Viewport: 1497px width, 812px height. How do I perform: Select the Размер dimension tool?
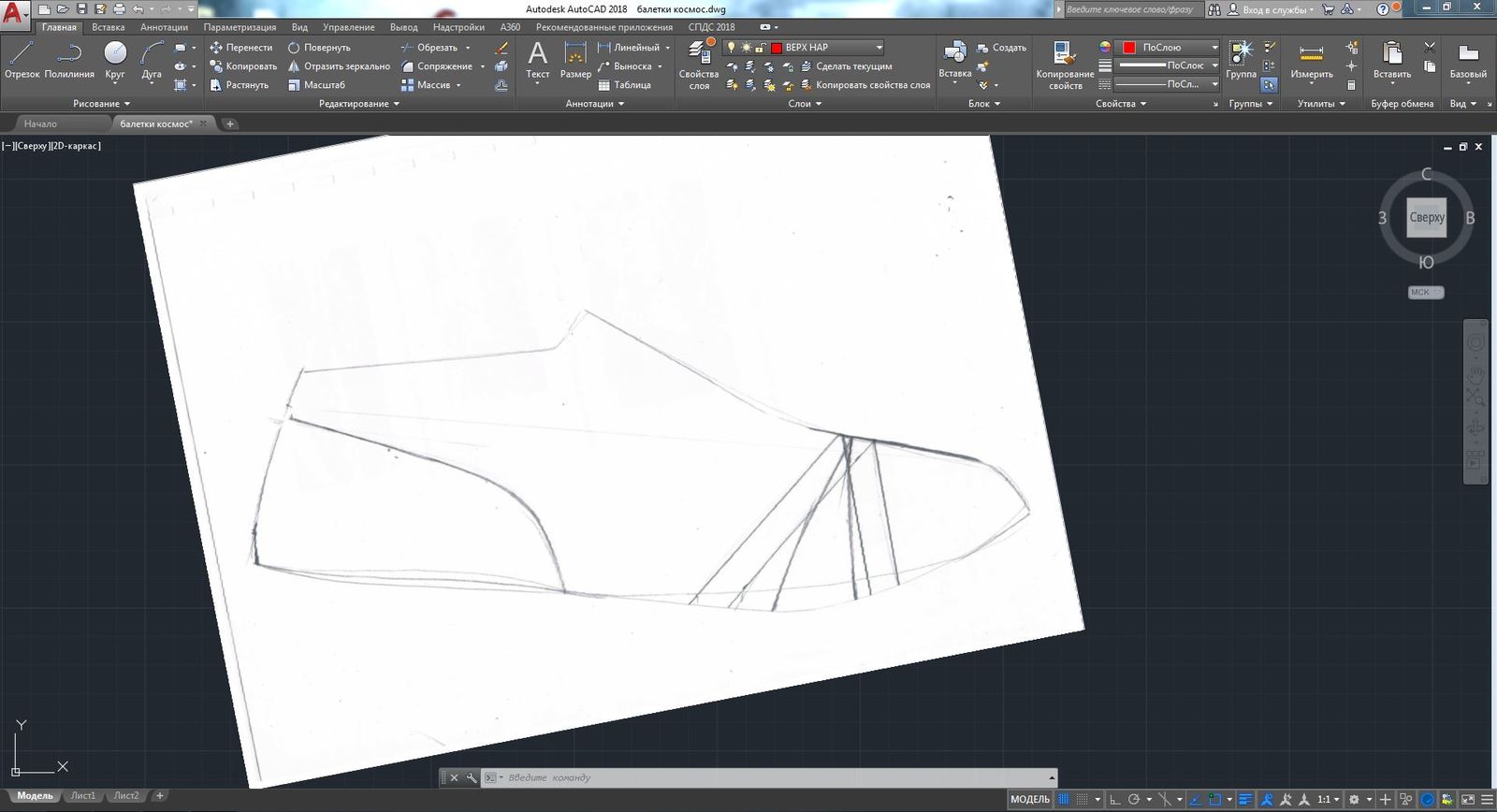point(575,60)
